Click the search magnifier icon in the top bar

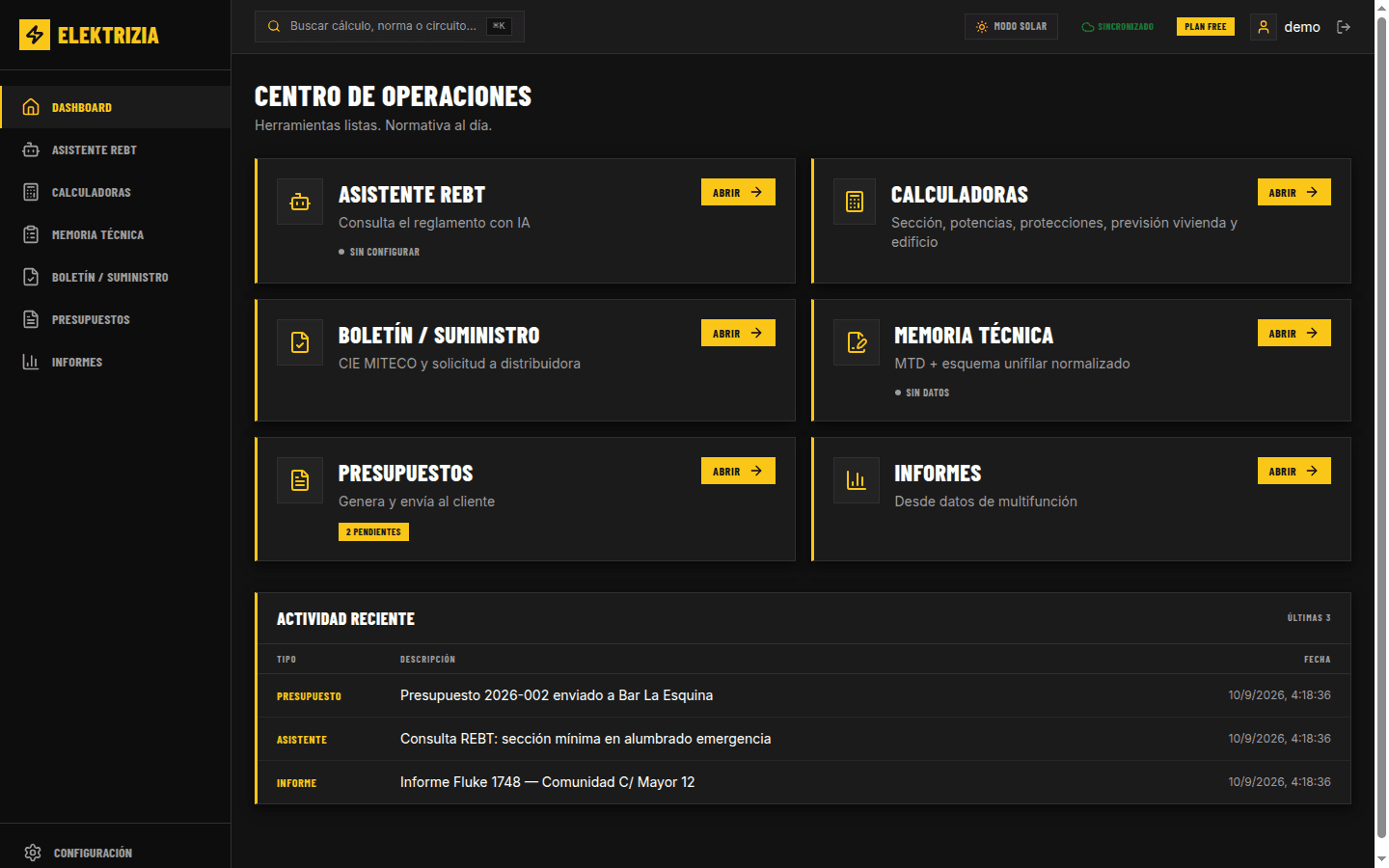tap(274, 26)
